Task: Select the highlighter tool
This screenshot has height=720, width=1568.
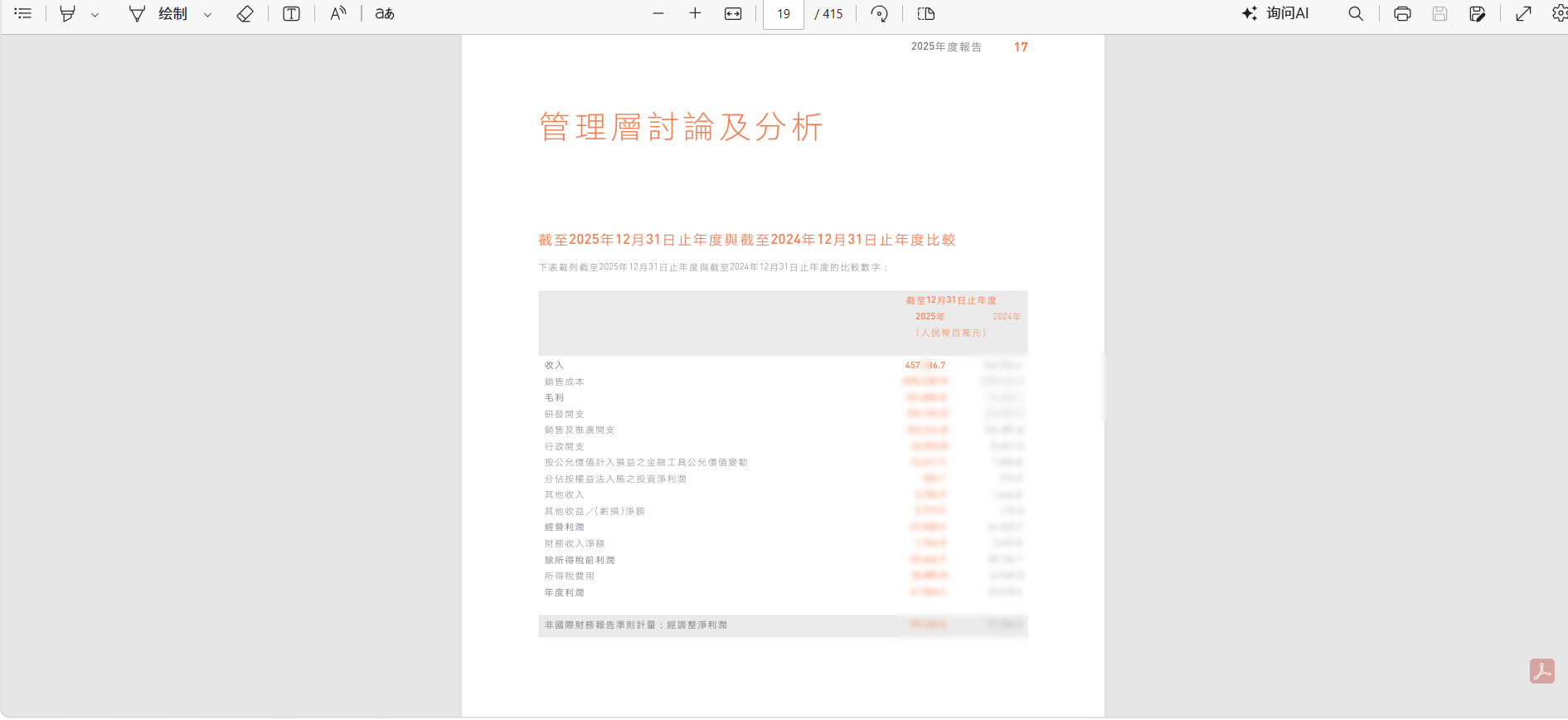Action: click(68, 13)
